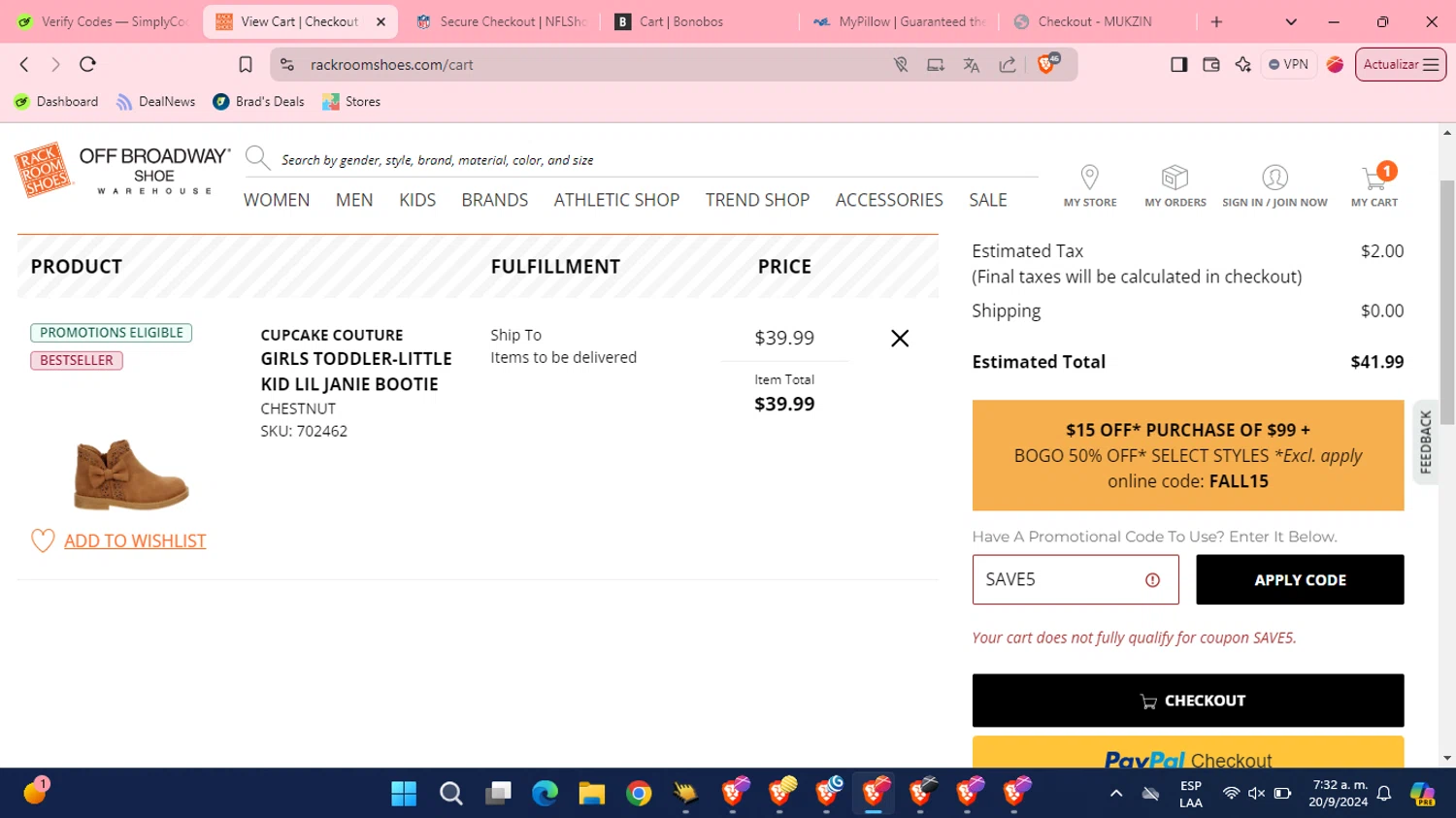This screenshot has height=818, width=1456.
Task: Click the share page icon
Action: (1008, 65)
